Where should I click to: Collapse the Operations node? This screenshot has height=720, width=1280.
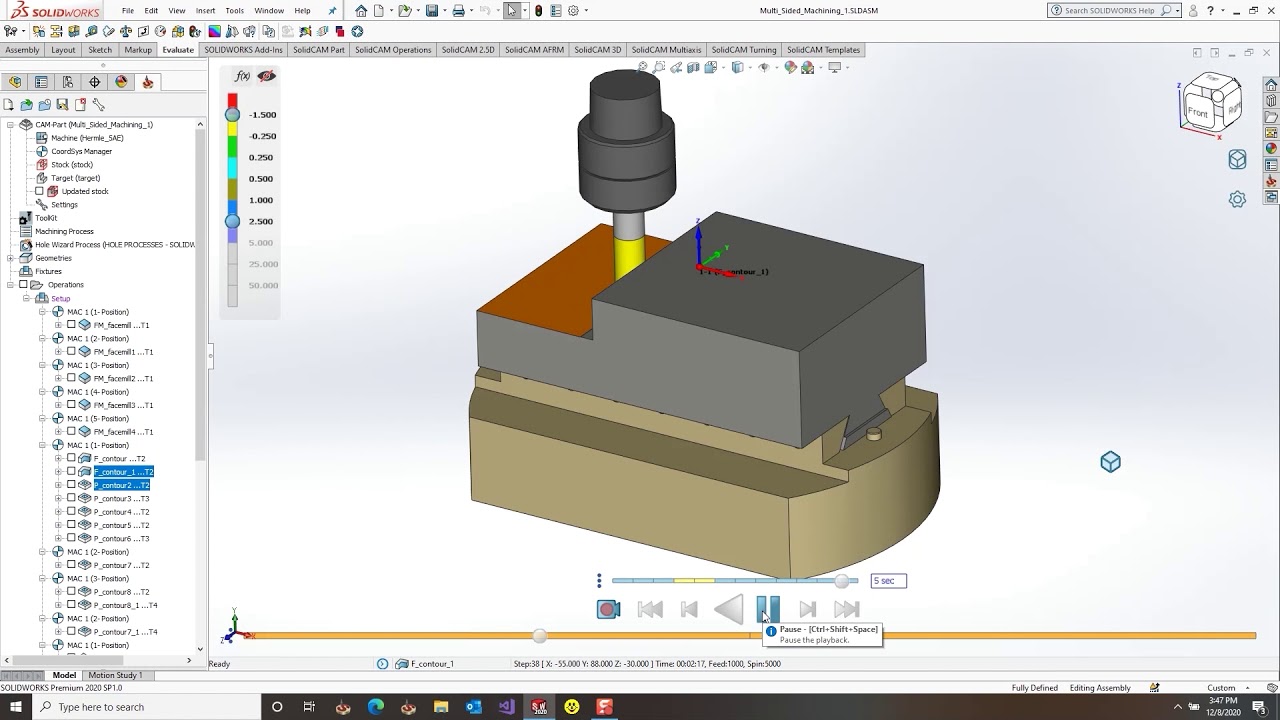tap(10, 285)
